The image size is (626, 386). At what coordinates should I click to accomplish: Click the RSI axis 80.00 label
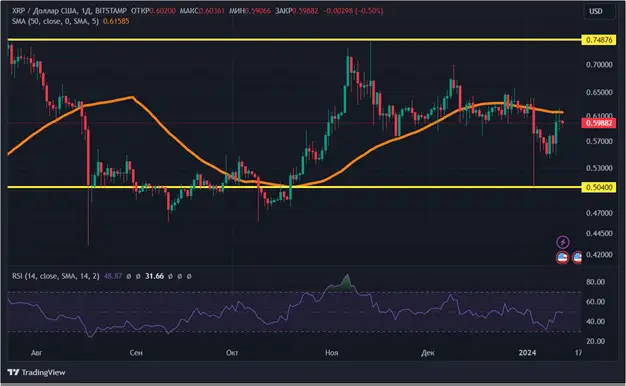coord(595,282)
